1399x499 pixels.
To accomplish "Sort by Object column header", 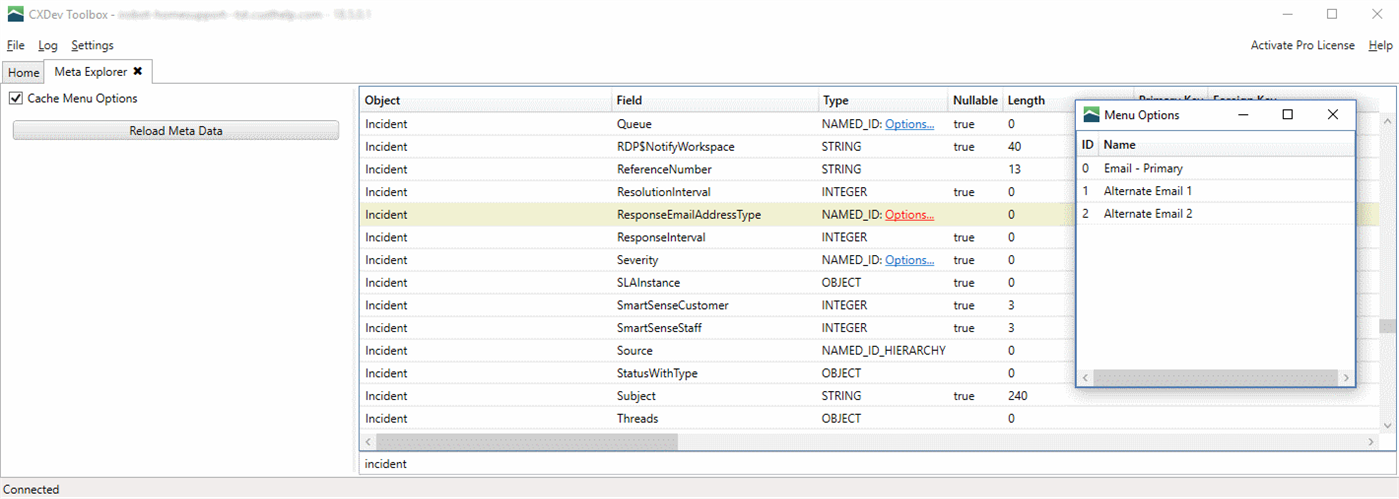I will (x=485, y=100).
